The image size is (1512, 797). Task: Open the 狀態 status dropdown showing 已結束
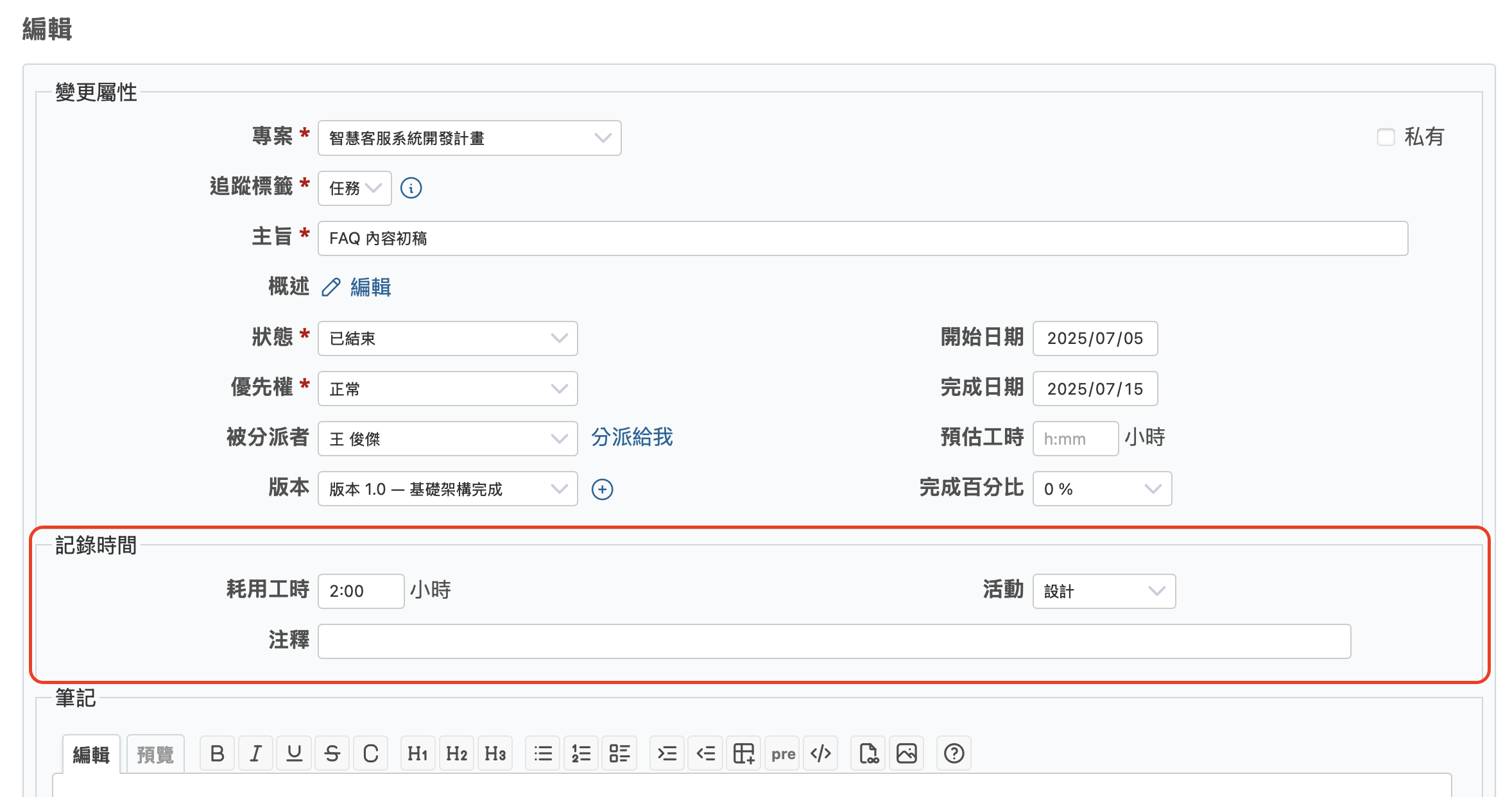[448, 338]
